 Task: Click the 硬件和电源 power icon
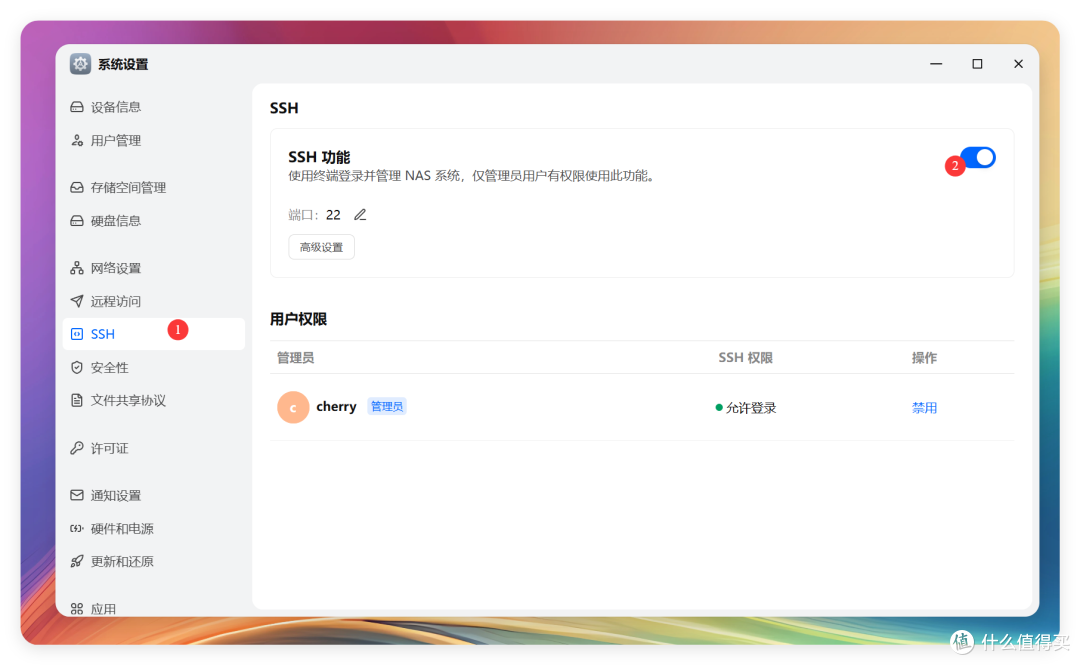tap(76, 529)
